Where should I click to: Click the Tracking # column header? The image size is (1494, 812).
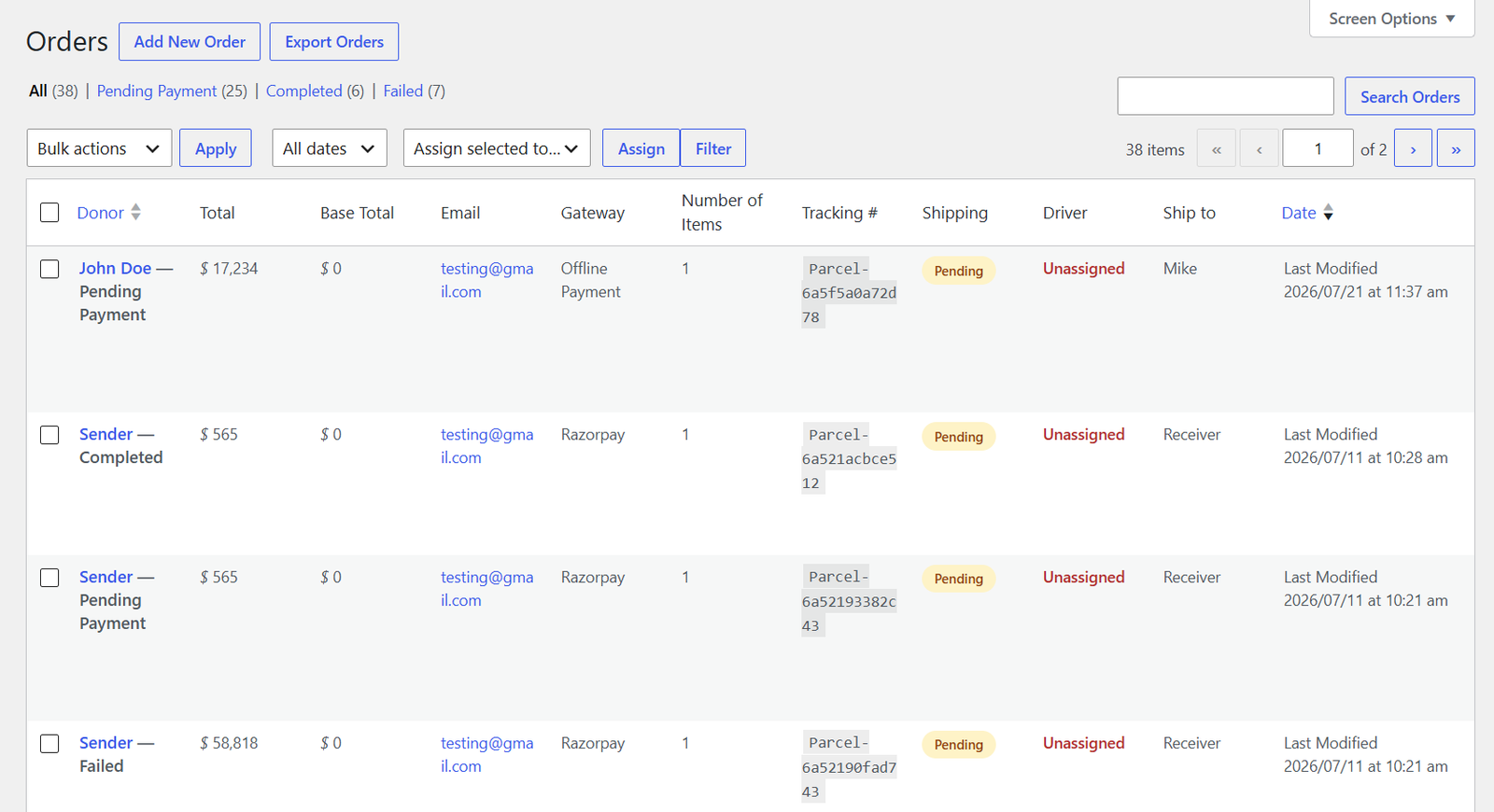coord(839,213)
